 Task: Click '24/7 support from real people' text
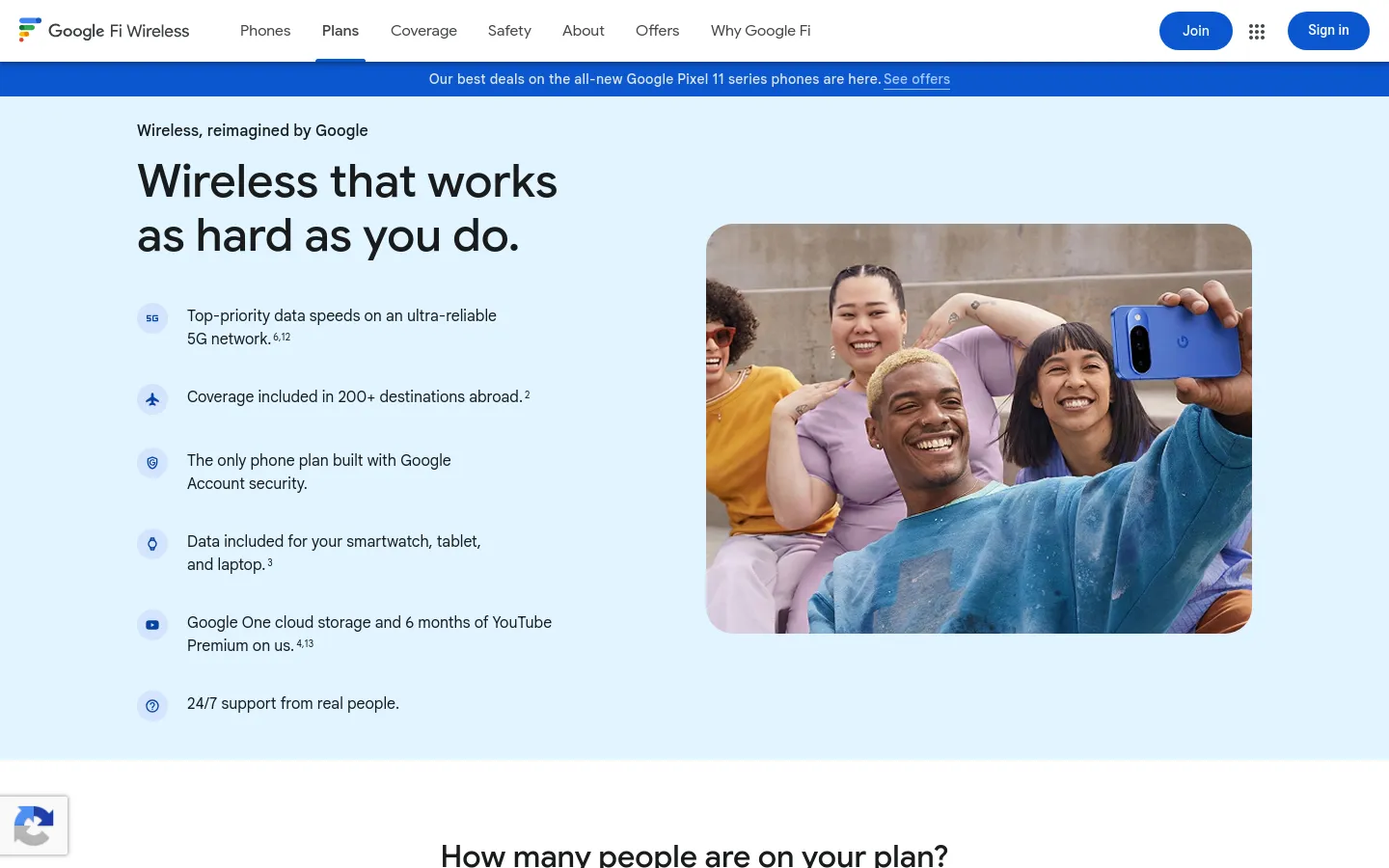pos(293,703)
